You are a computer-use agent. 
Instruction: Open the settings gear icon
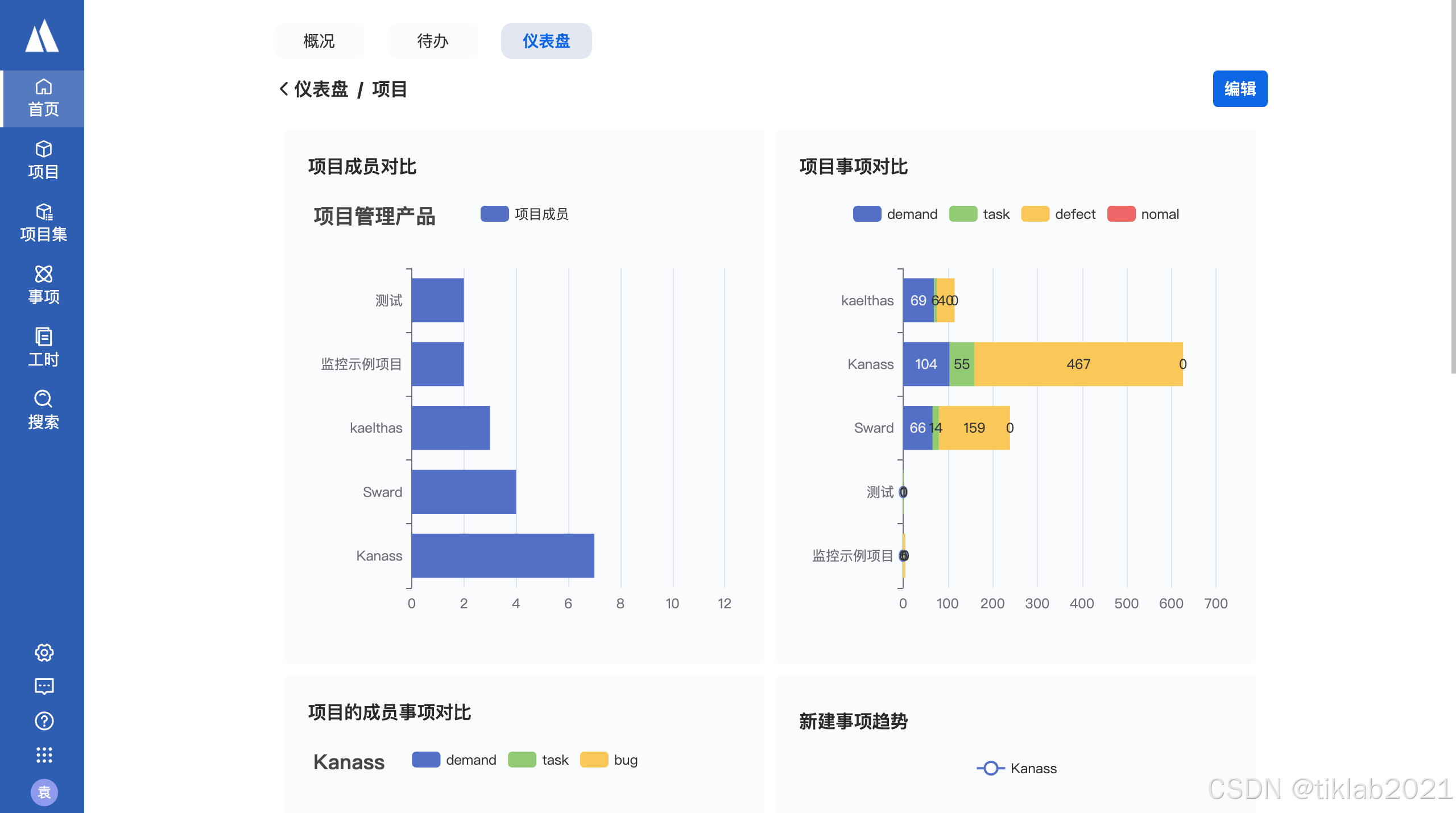coord(44,652)
